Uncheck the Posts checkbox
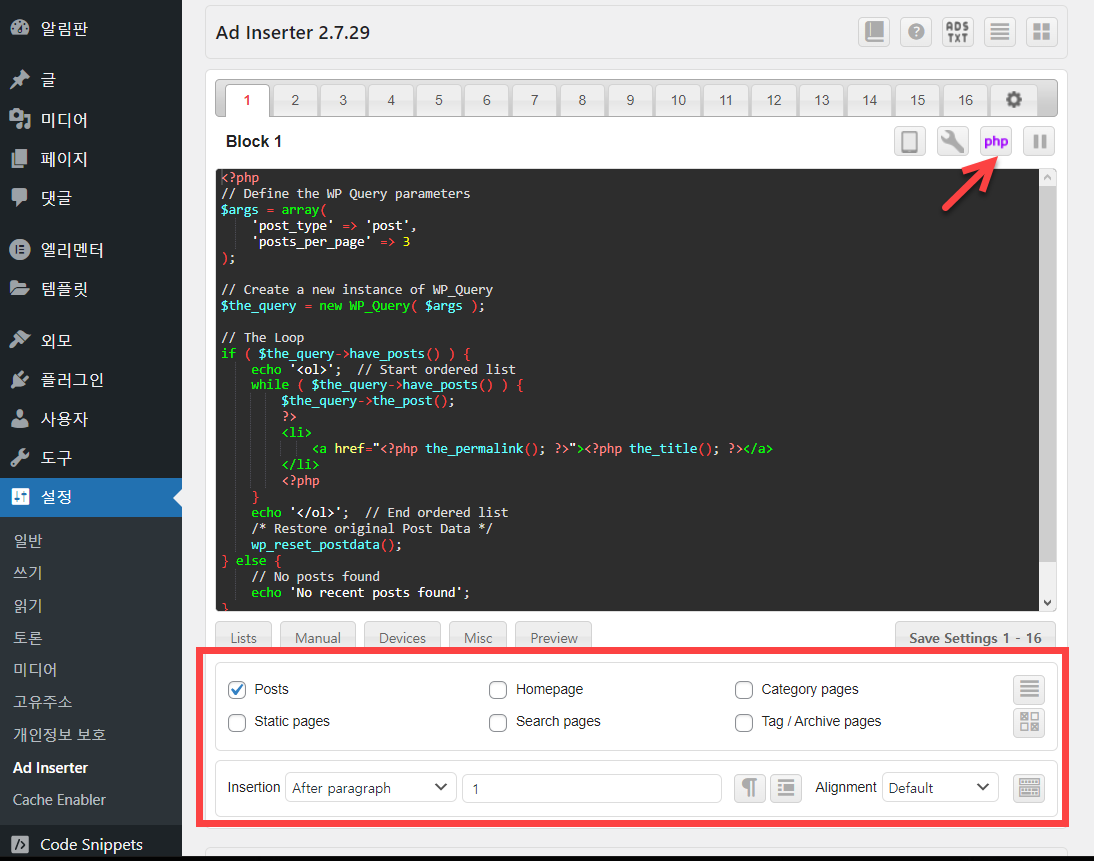The width and height of the screenshot is (1094, 861). click(x=237, y=690)
